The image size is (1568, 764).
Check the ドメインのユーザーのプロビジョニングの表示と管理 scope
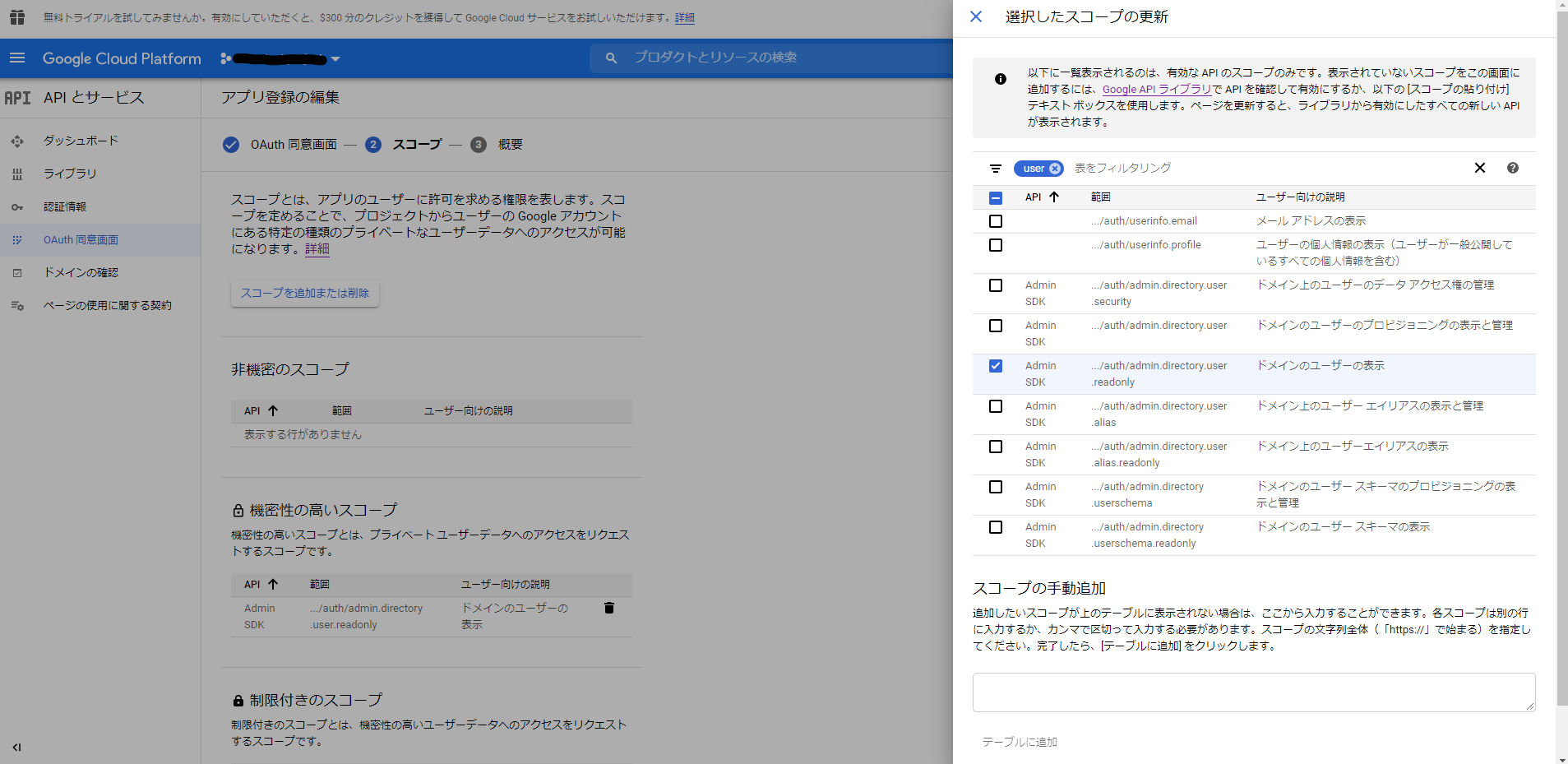996,326
